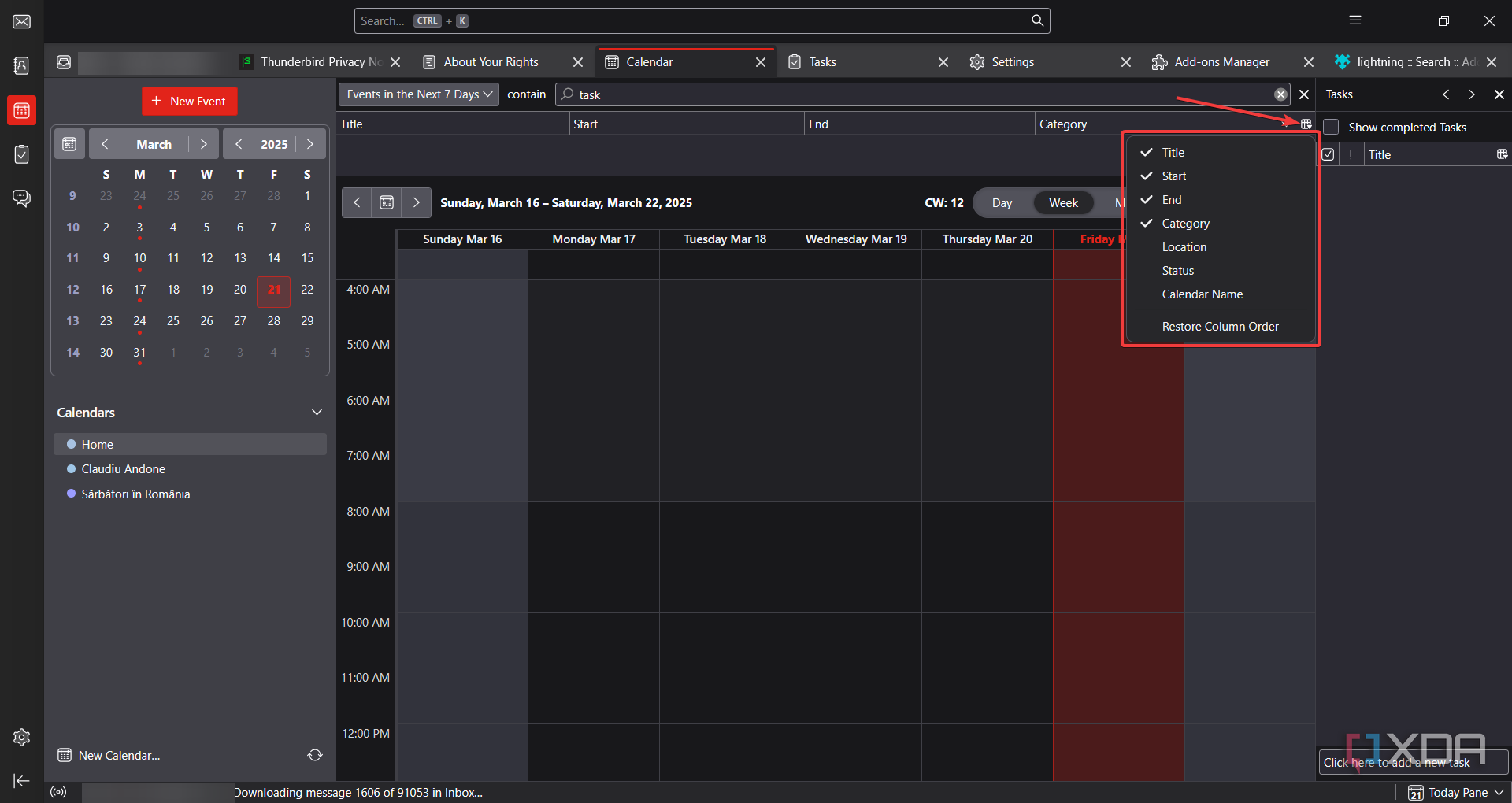Screen dimensions: 1512x803
Task: Open column picker in Tasks pane
Action: click(1502, 154)
